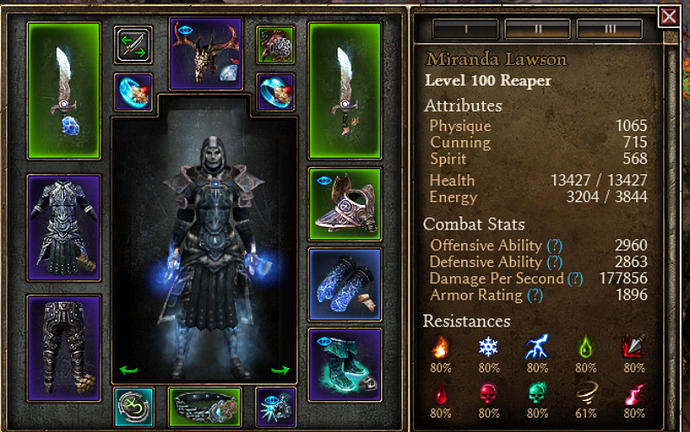The height and width of the screenshot is (432, 690).
Task: Open the Armor Rating help tooltip
Action: click(535, 295)
